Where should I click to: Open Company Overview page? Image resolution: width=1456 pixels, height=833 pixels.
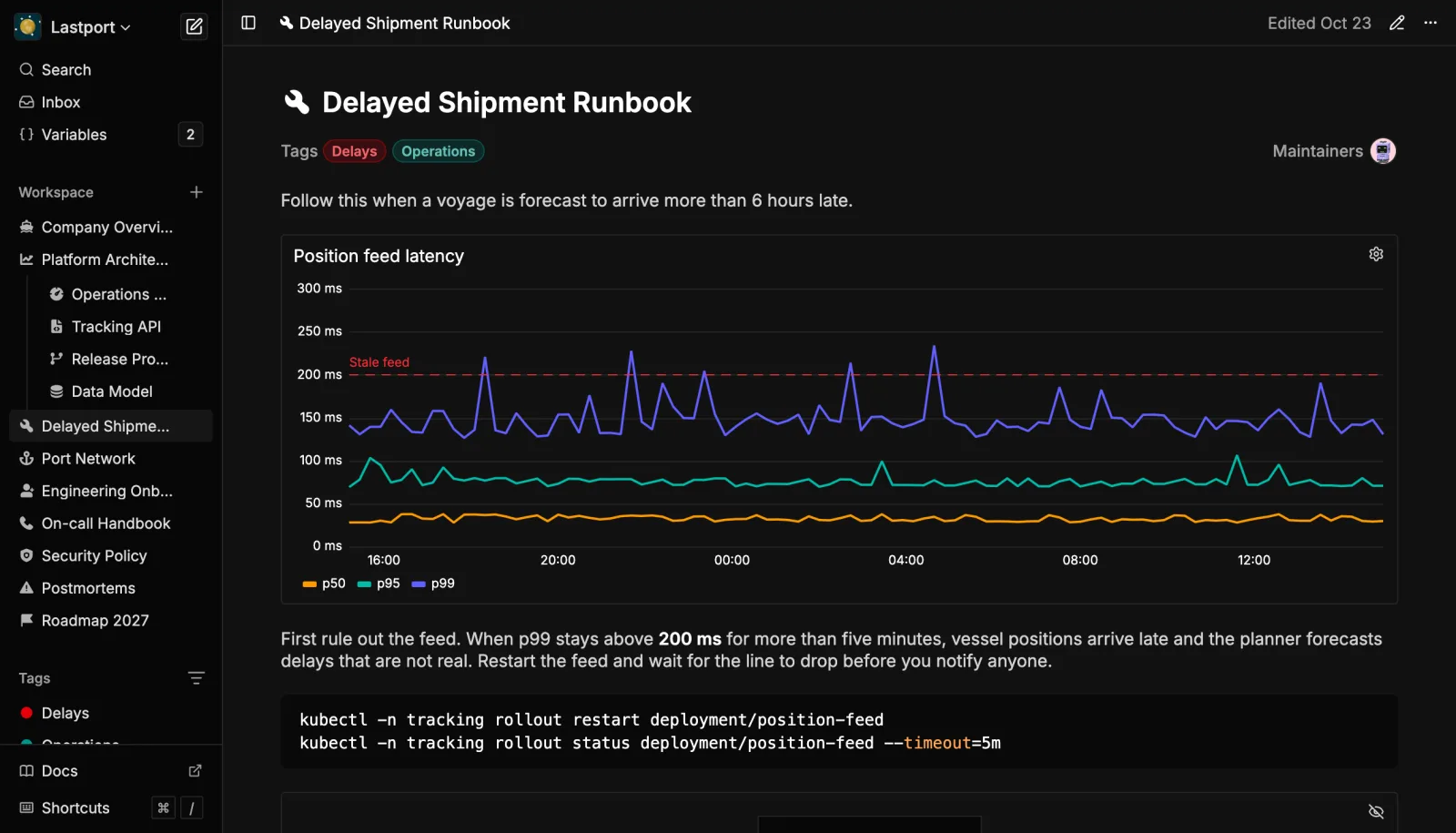tap(111, 228)
